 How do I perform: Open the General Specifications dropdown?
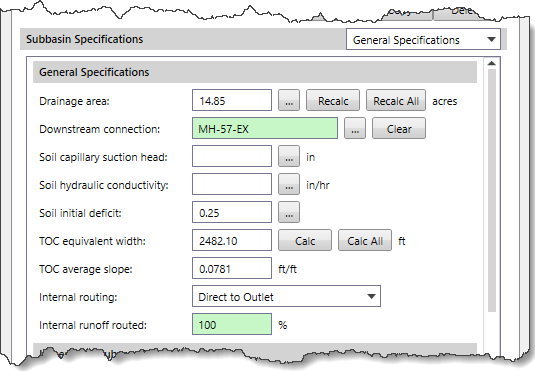click(423, 40)
